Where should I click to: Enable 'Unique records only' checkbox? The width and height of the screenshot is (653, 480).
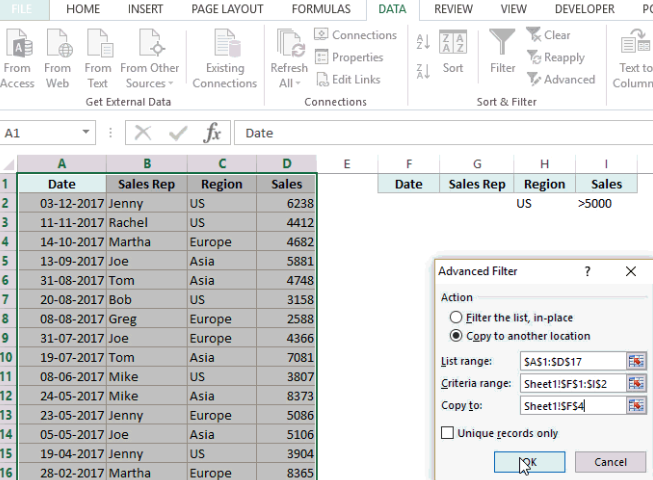point(448,433)
